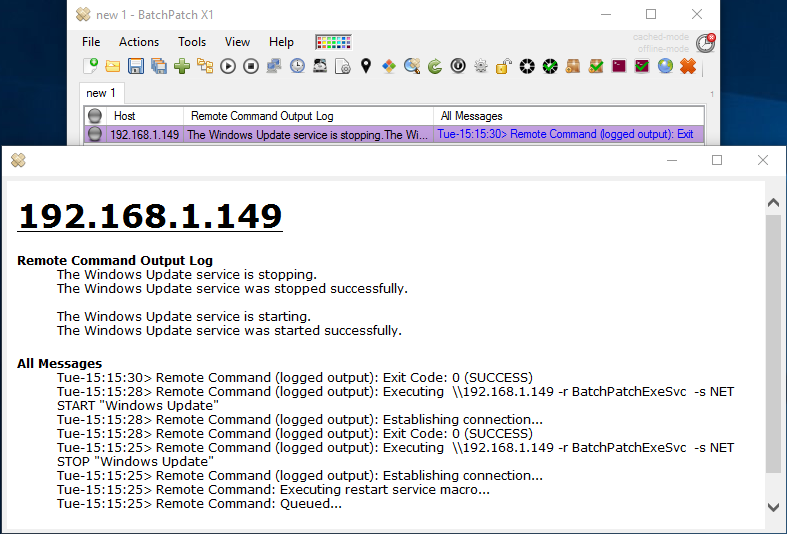Open the scheduler blue clock icon
This screenshot has width=787, height=534.
[297, 66]
